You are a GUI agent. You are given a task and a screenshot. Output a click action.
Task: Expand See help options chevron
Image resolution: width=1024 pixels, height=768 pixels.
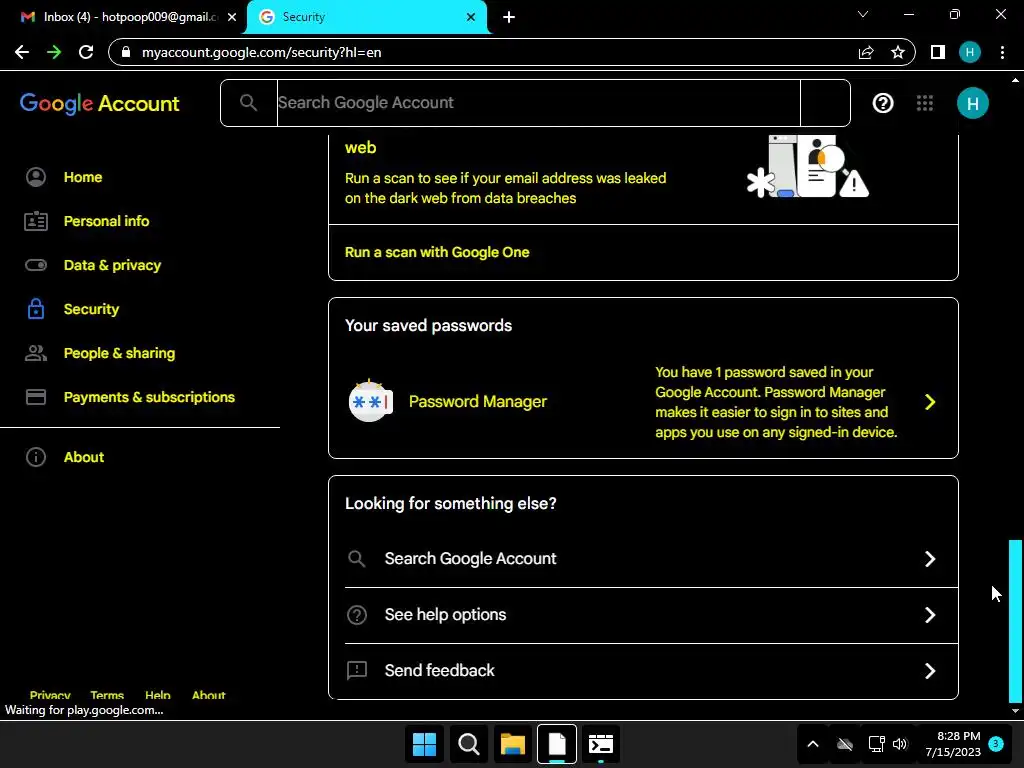[x=930, y=615]
